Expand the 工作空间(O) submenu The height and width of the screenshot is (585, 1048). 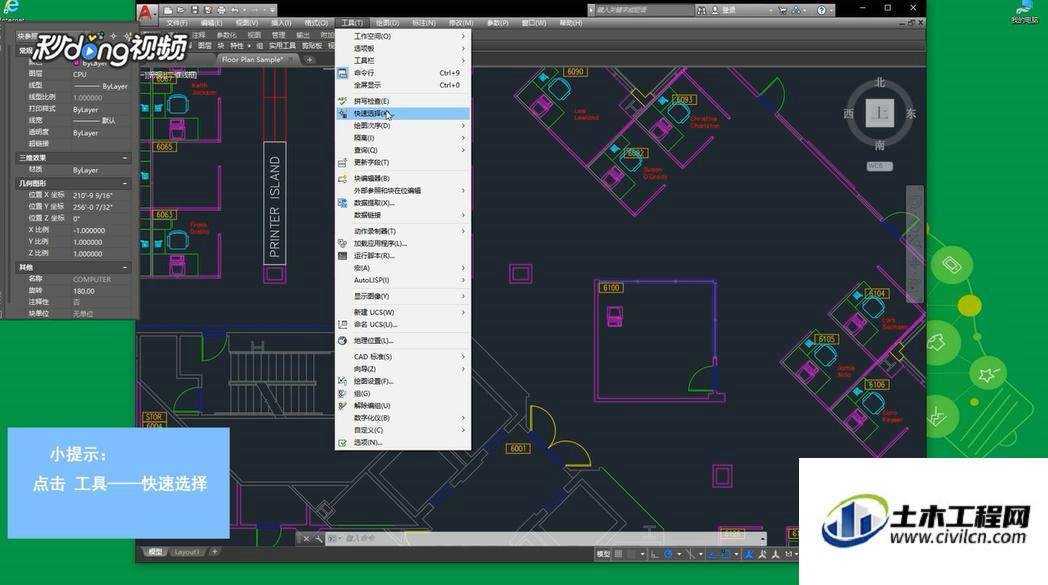[x=403, y=36]
